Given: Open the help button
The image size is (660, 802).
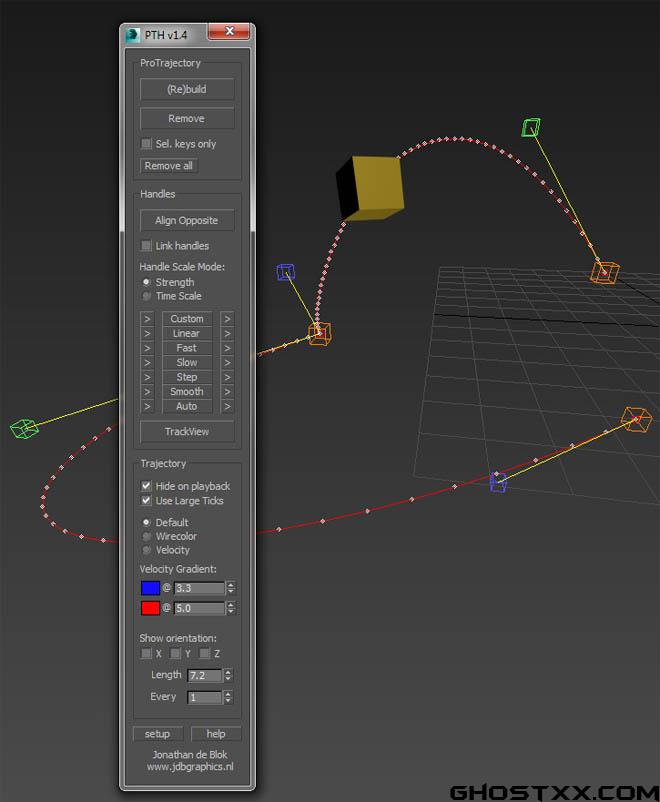Looking at the screenshot, I should [216, 734].
